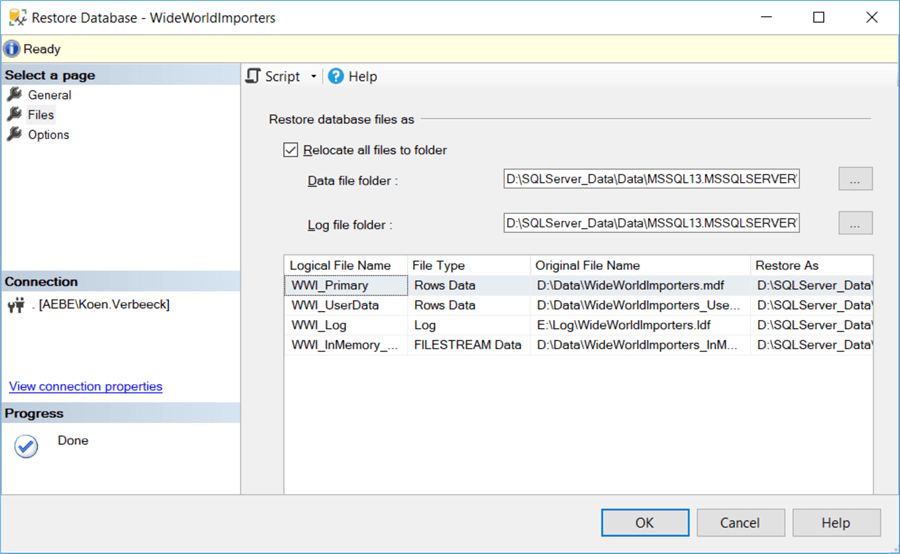Click the [AEBE\Koen.Verbeeck] connection text
Image resolution: width=900 pixels, height=554 pixels.
[x=104, y=304]
